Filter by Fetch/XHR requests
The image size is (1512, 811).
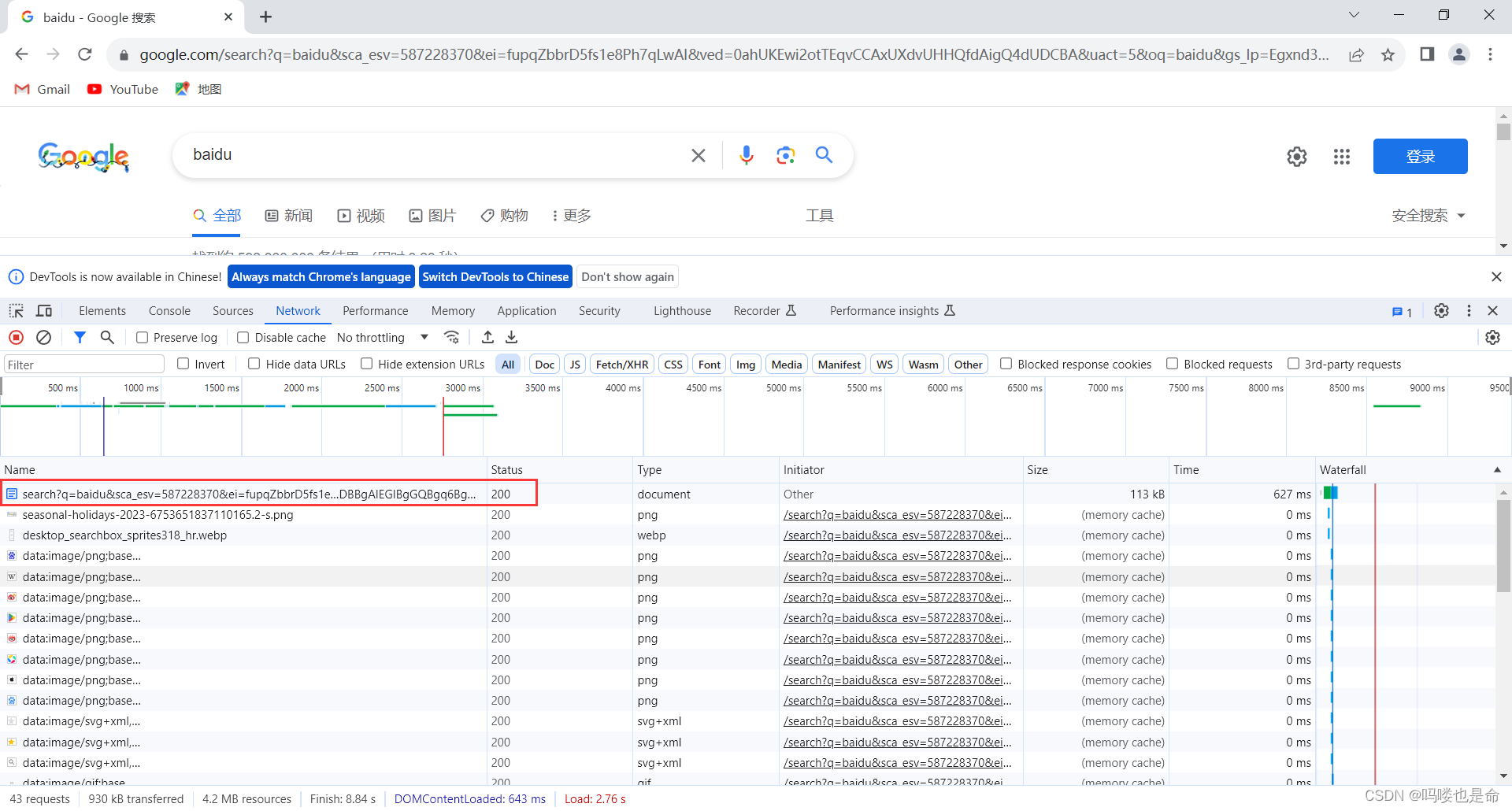[x=622, y=365]
